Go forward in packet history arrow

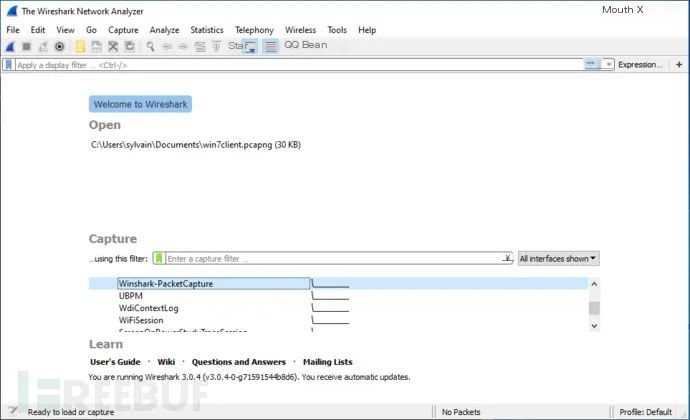[183, 46]
